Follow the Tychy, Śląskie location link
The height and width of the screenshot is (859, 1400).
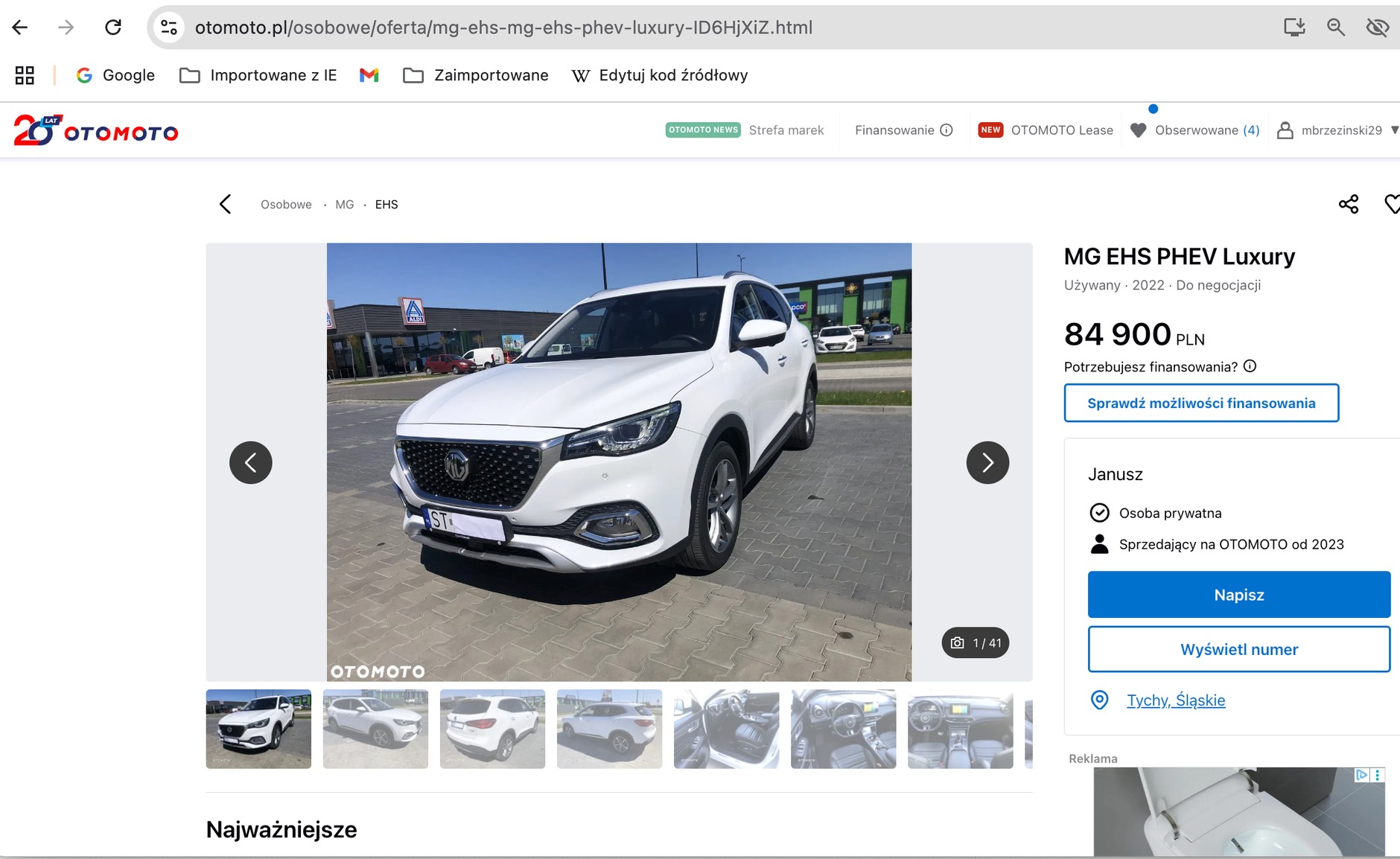point(1175,700)
